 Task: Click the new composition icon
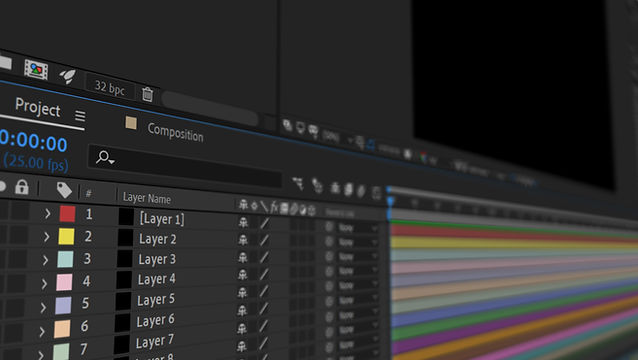[x=36, y=70]
